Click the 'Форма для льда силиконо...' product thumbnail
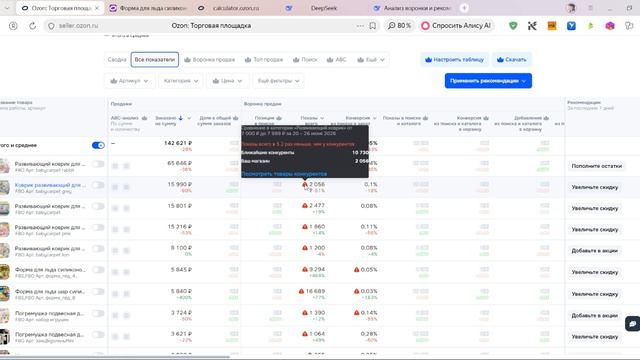 pos(4,272)
